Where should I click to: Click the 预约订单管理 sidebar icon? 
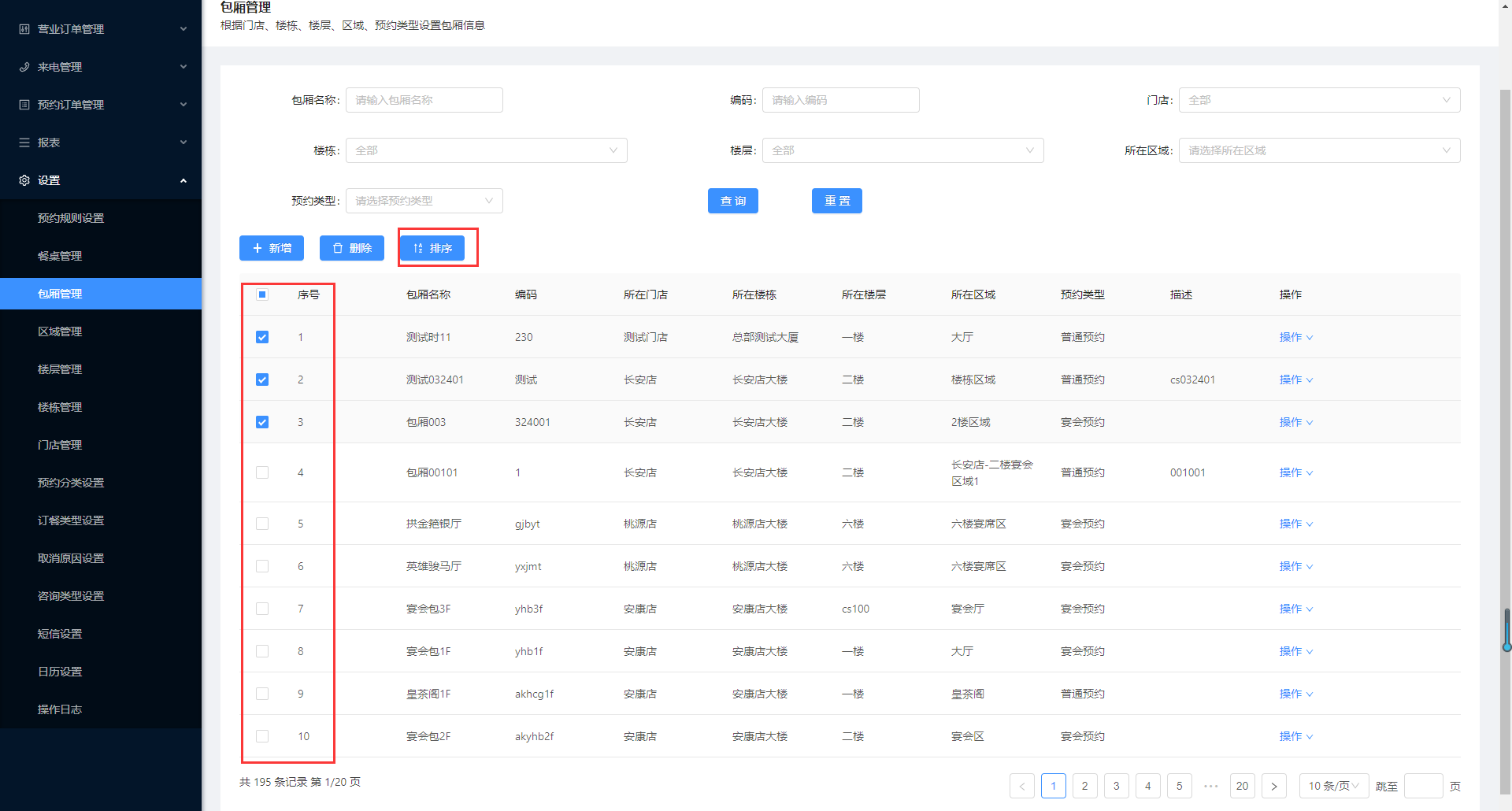24,105
